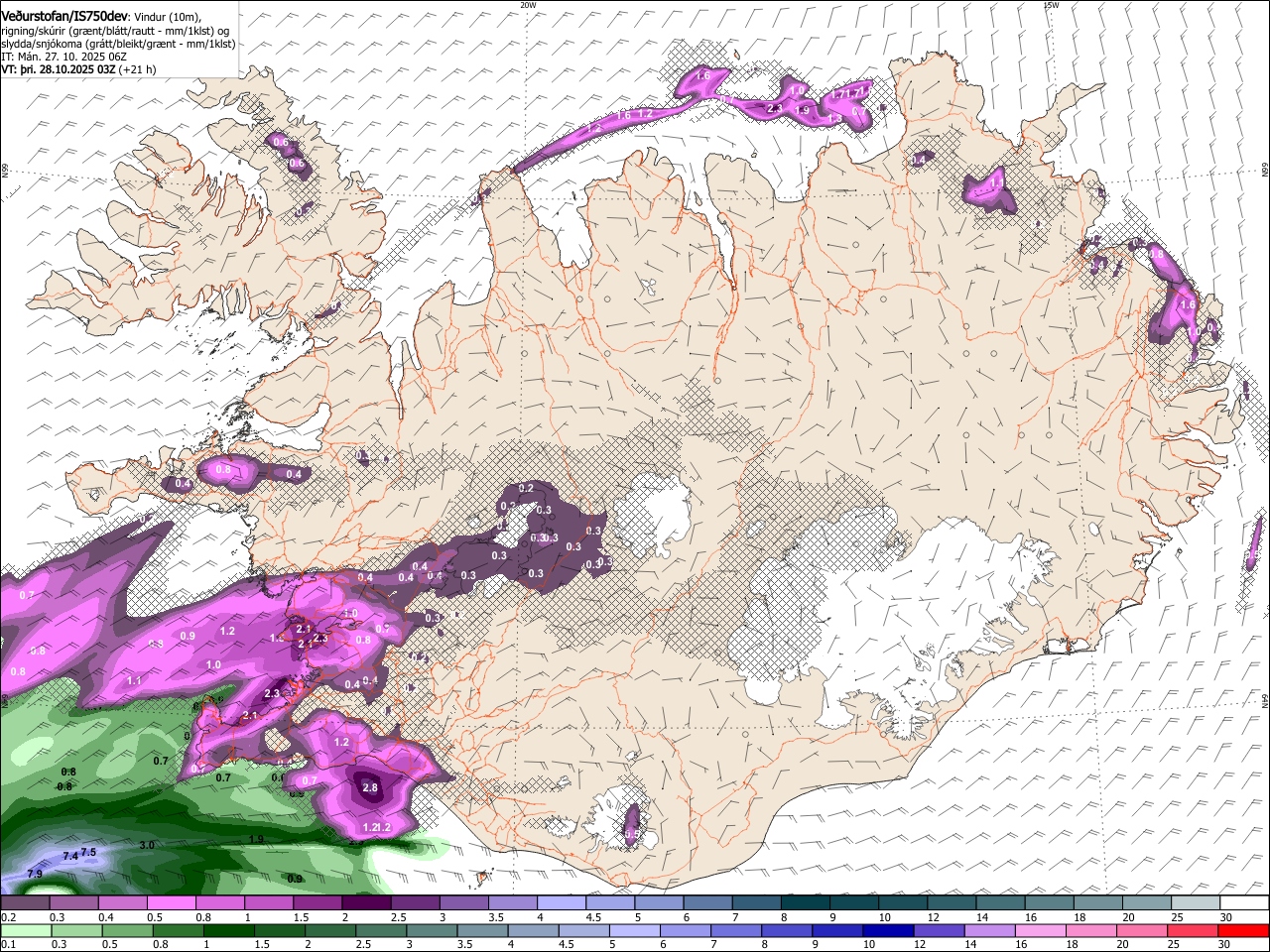Image resolution: width=1270 pixels, height=952 pixels.
Task: Click the bright pink swatch between 0.5 and 0.8 in the upper legend row
Action: pos(171,903)
